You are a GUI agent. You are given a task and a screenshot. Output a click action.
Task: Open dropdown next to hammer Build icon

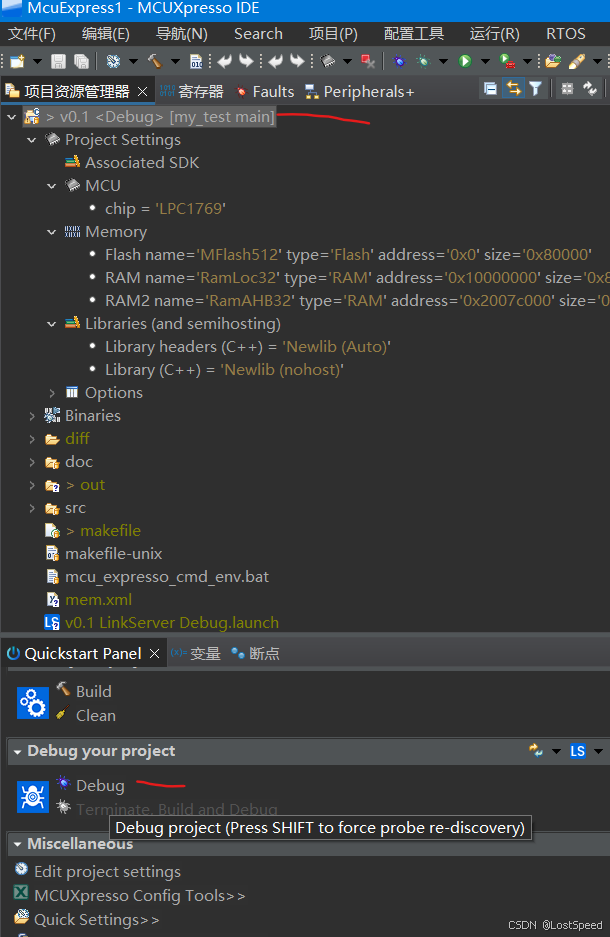[175, 61]
